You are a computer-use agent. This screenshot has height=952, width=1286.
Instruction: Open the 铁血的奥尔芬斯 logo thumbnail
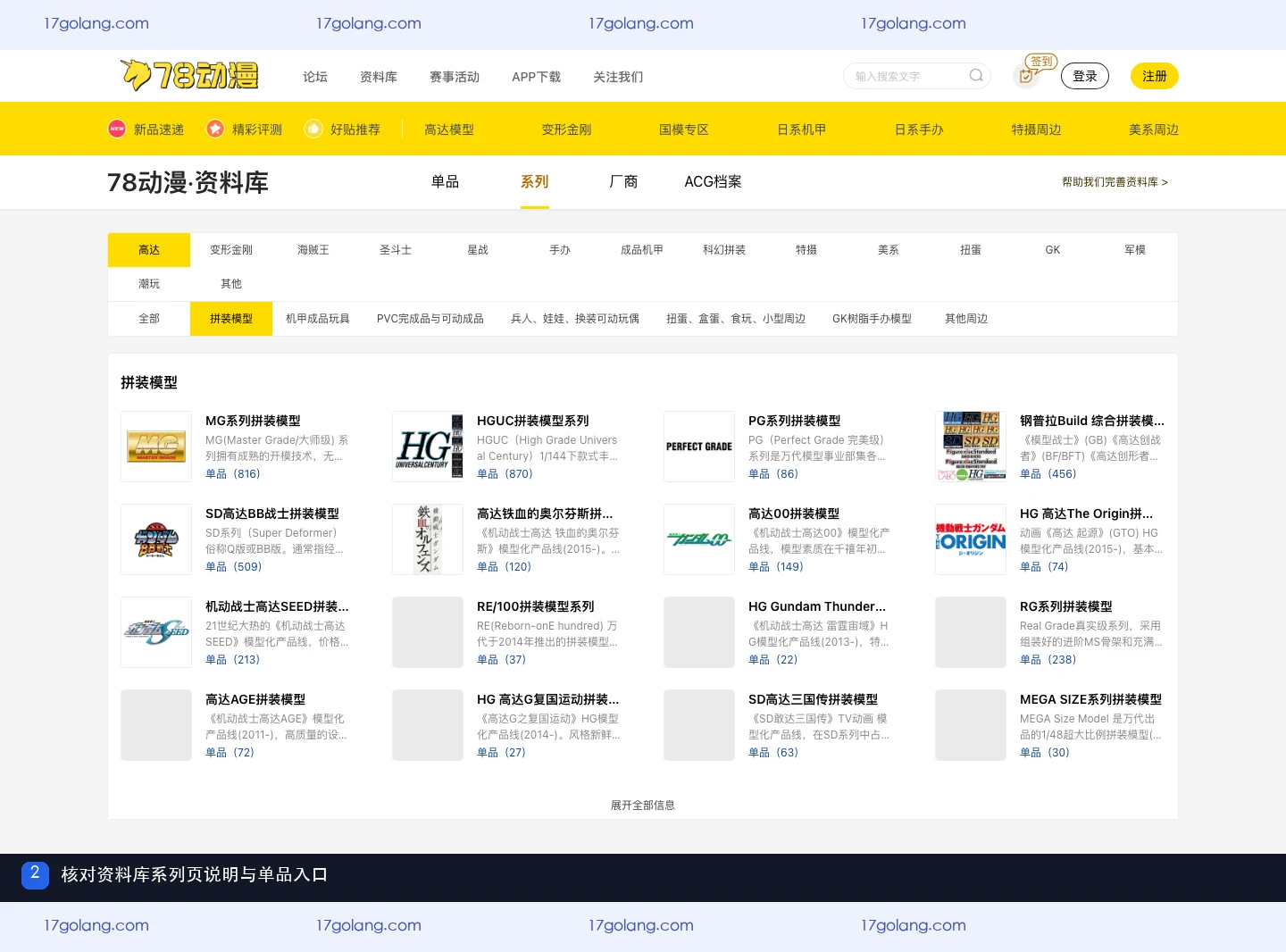coord(428,539)
